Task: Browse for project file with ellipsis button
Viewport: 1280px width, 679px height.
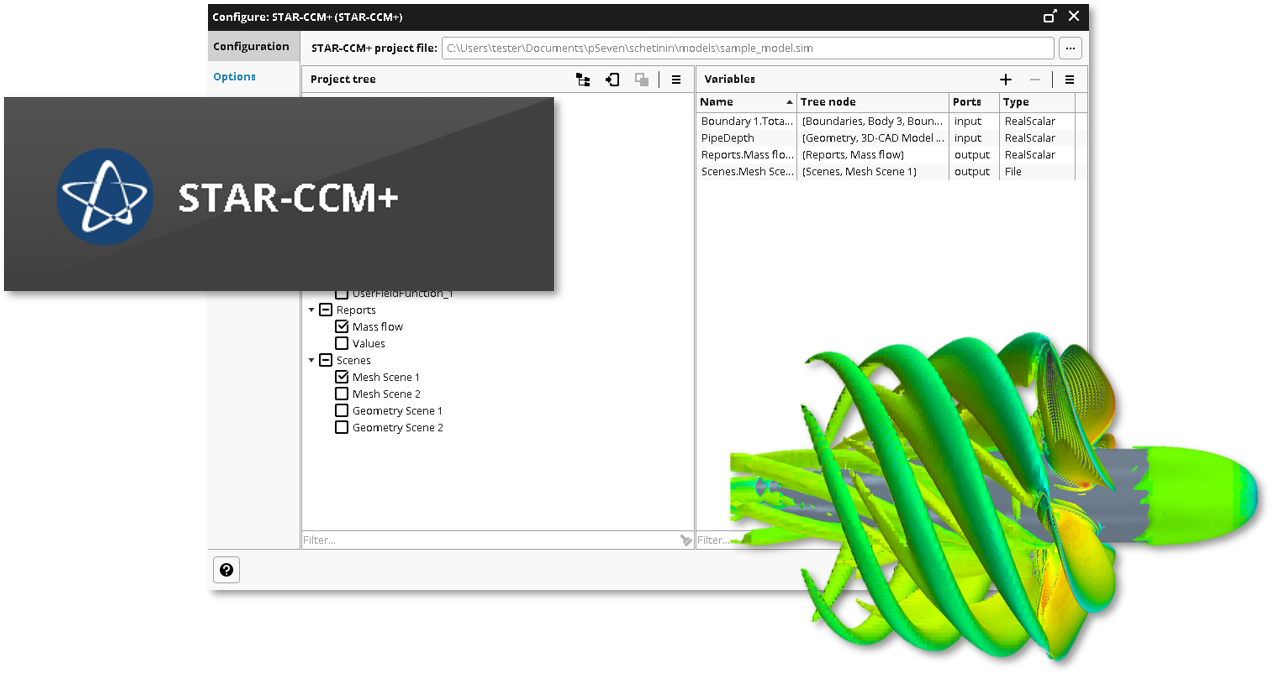Action: pyautogui.click(x=1070, y=48)
